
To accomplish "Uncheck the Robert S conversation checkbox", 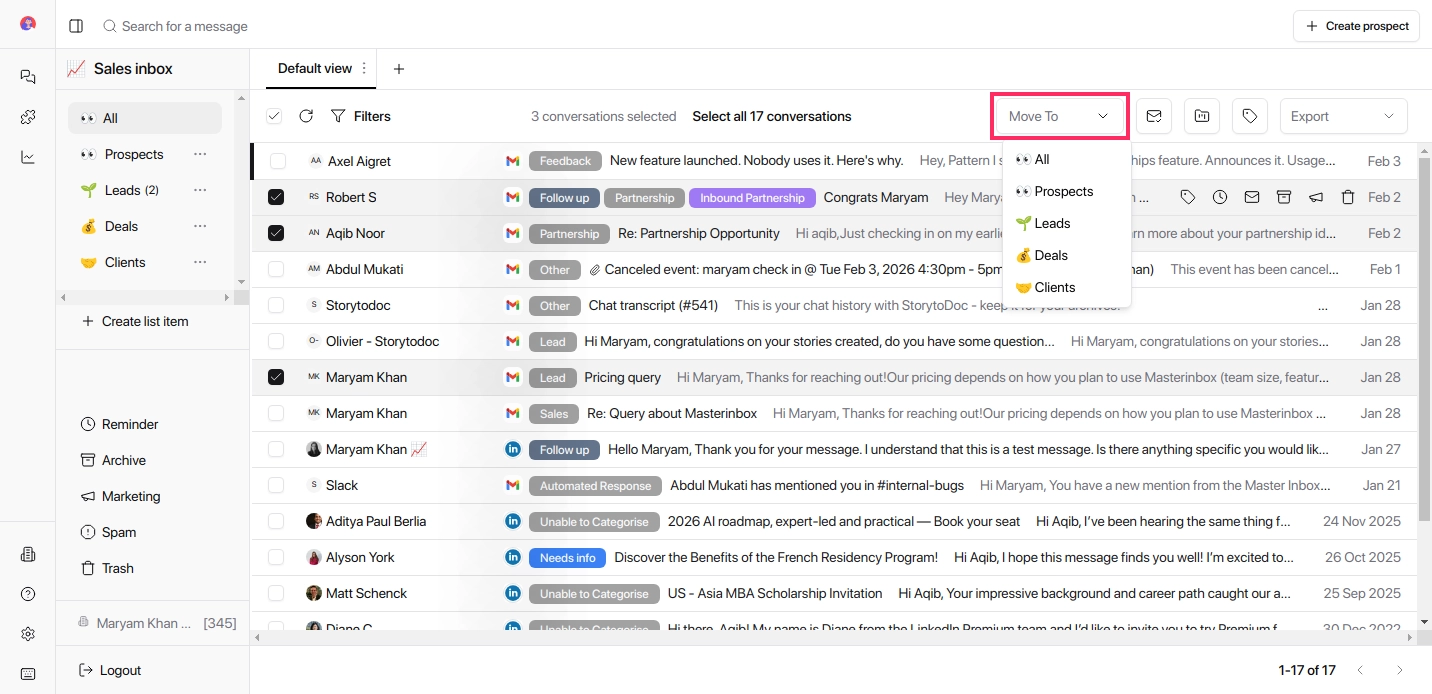I will pos(276,197).
